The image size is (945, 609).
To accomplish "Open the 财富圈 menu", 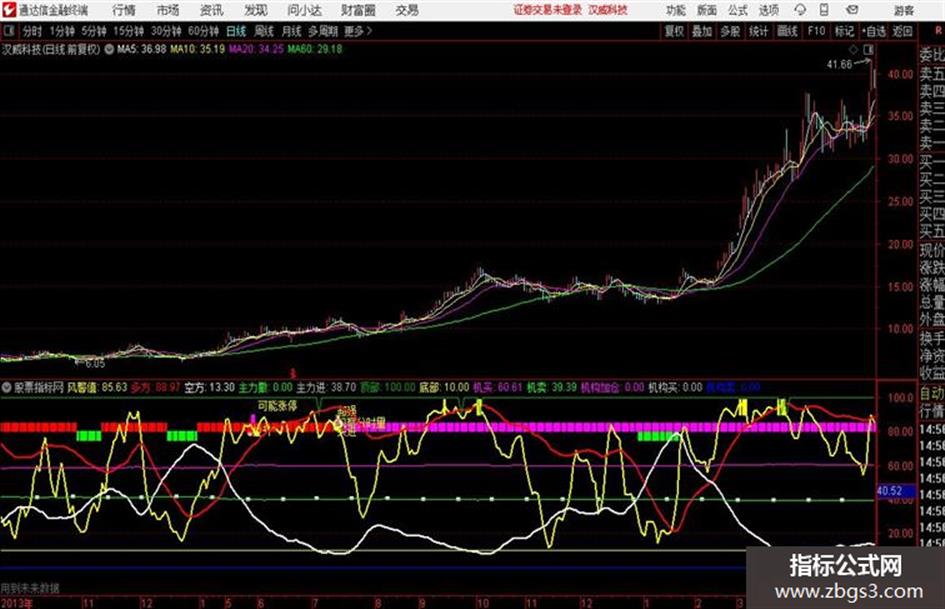I will (358, 10).
